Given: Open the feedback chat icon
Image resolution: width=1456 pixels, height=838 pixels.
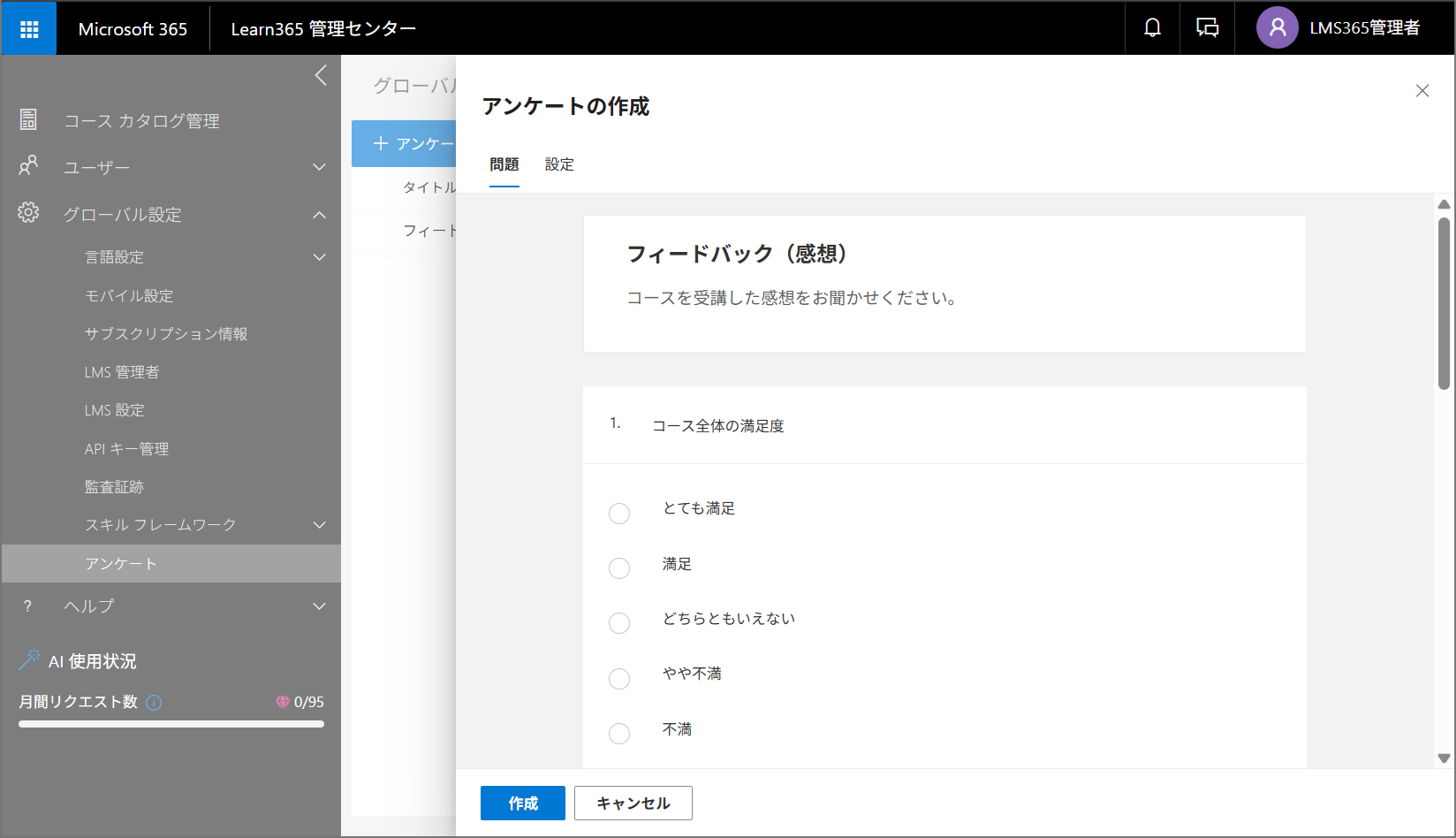Looking at the screenshot, I should (x=1207, y=28).
